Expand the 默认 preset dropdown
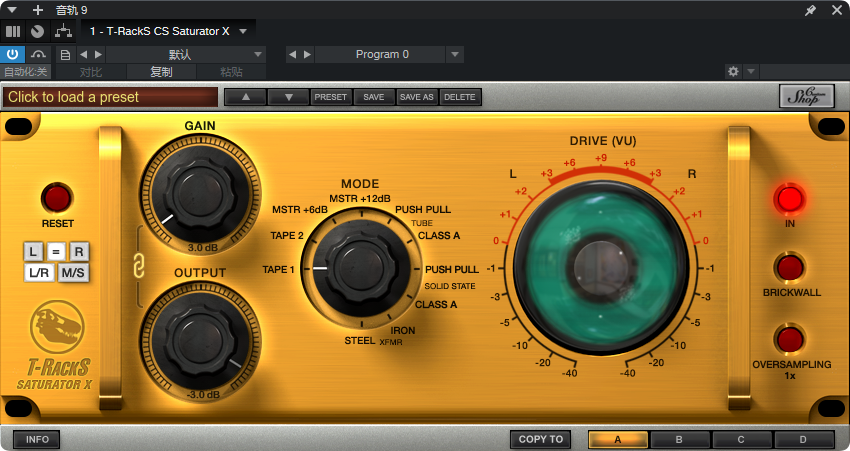The width and height of the screenshot is (850, 451). [x=258, y=55]
